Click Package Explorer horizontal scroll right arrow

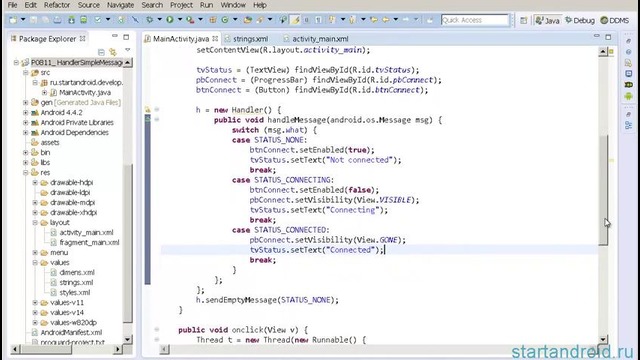click(118, 349)
